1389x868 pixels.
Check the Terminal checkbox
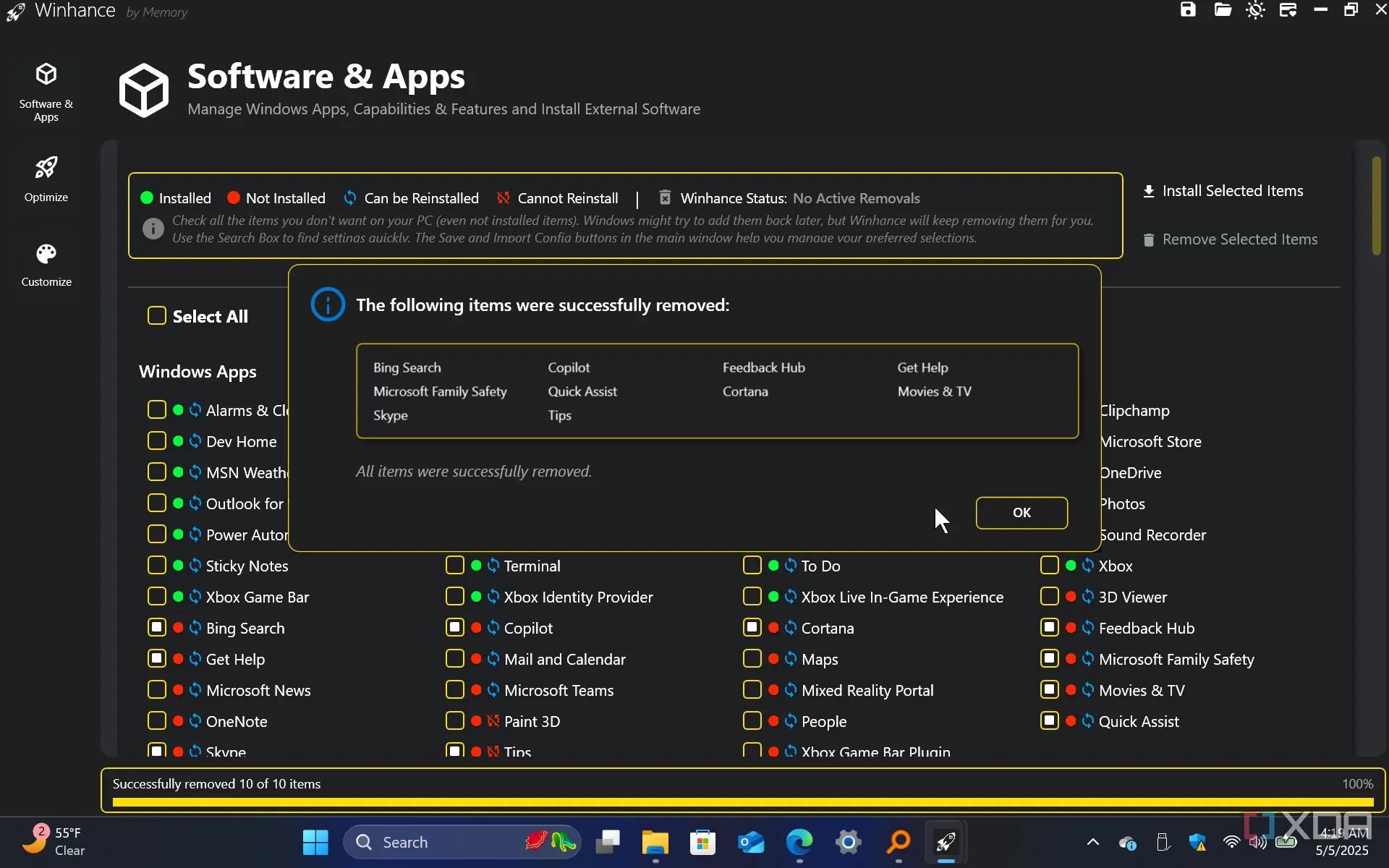tap(455, 566)
